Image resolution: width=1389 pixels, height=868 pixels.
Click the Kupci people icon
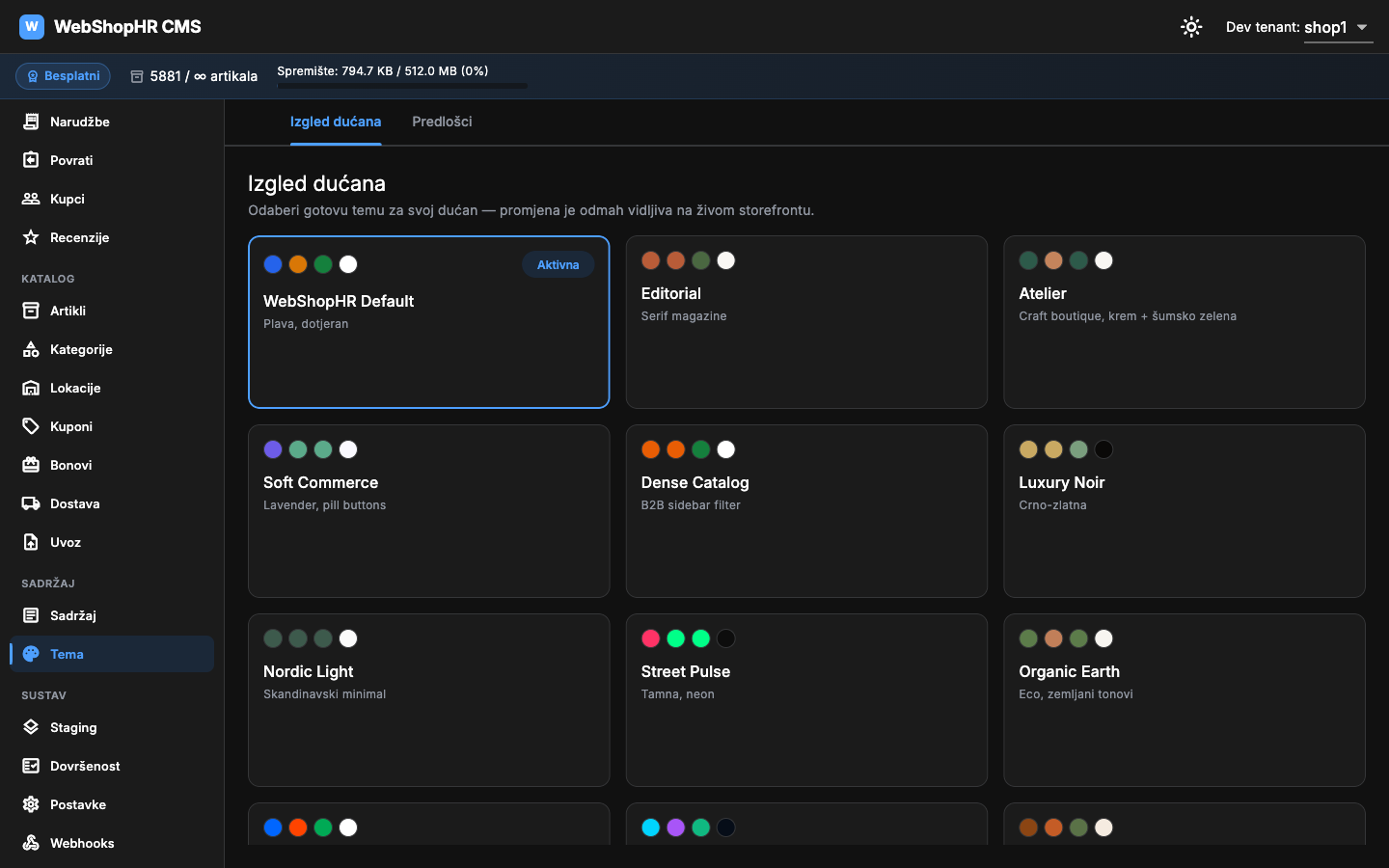tap(31, 199)
